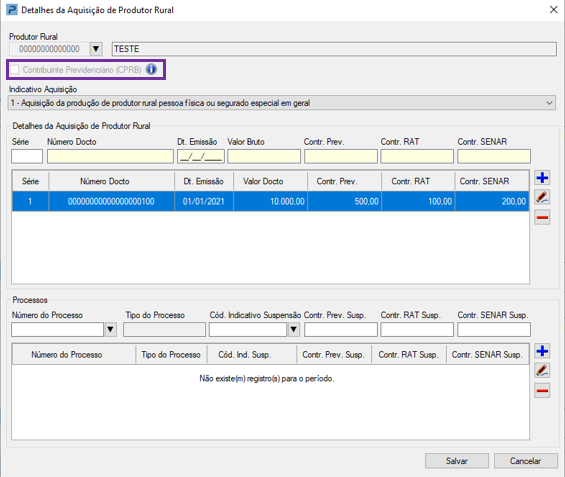Edit process using pencil icon in Processos
This screenshot has height=477, width=565.
tap(542, 370)
